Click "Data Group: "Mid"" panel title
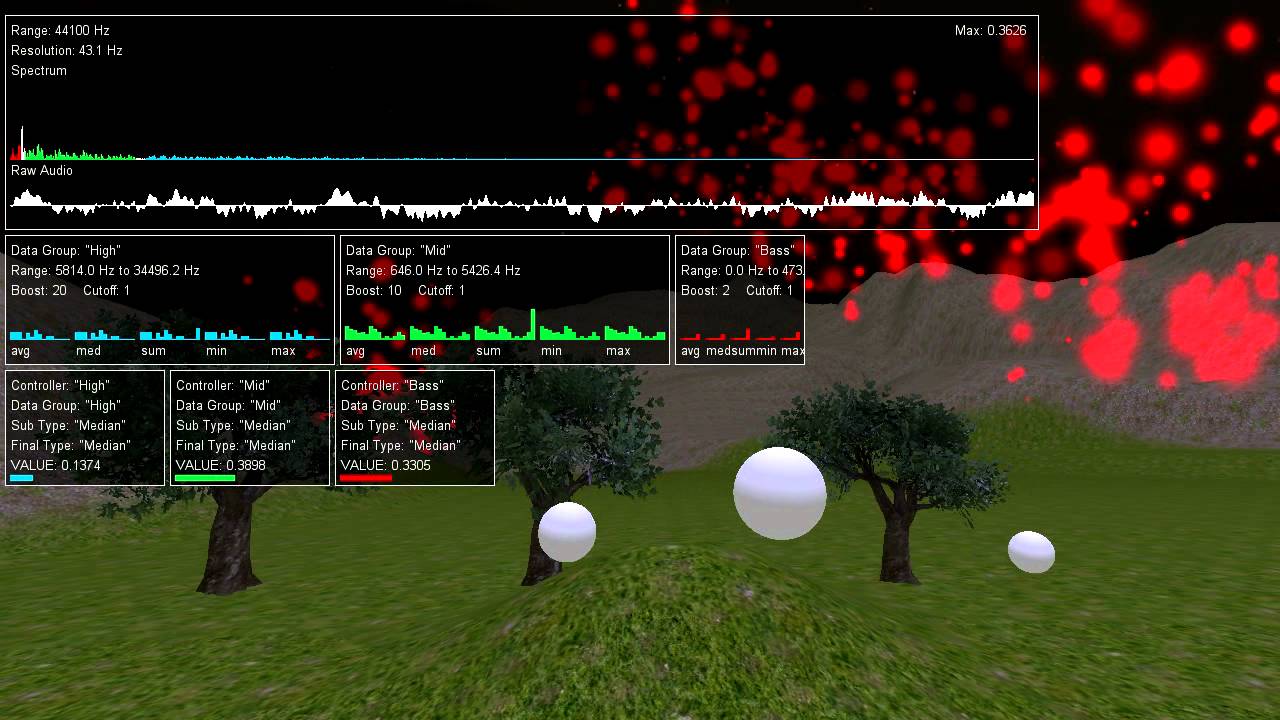The image size is (1280, 720). 398,251
